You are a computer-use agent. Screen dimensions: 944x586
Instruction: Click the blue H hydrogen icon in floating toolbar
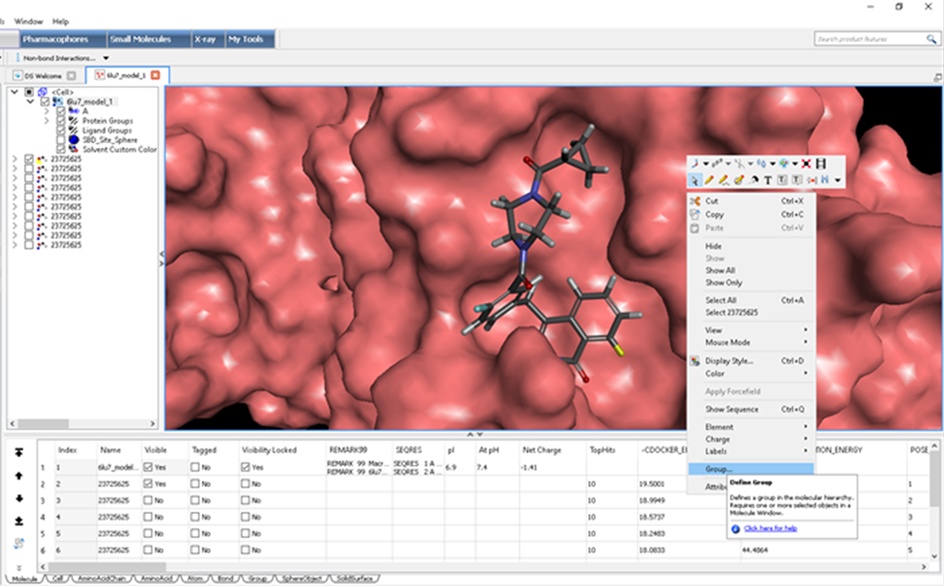pos(824,179)
